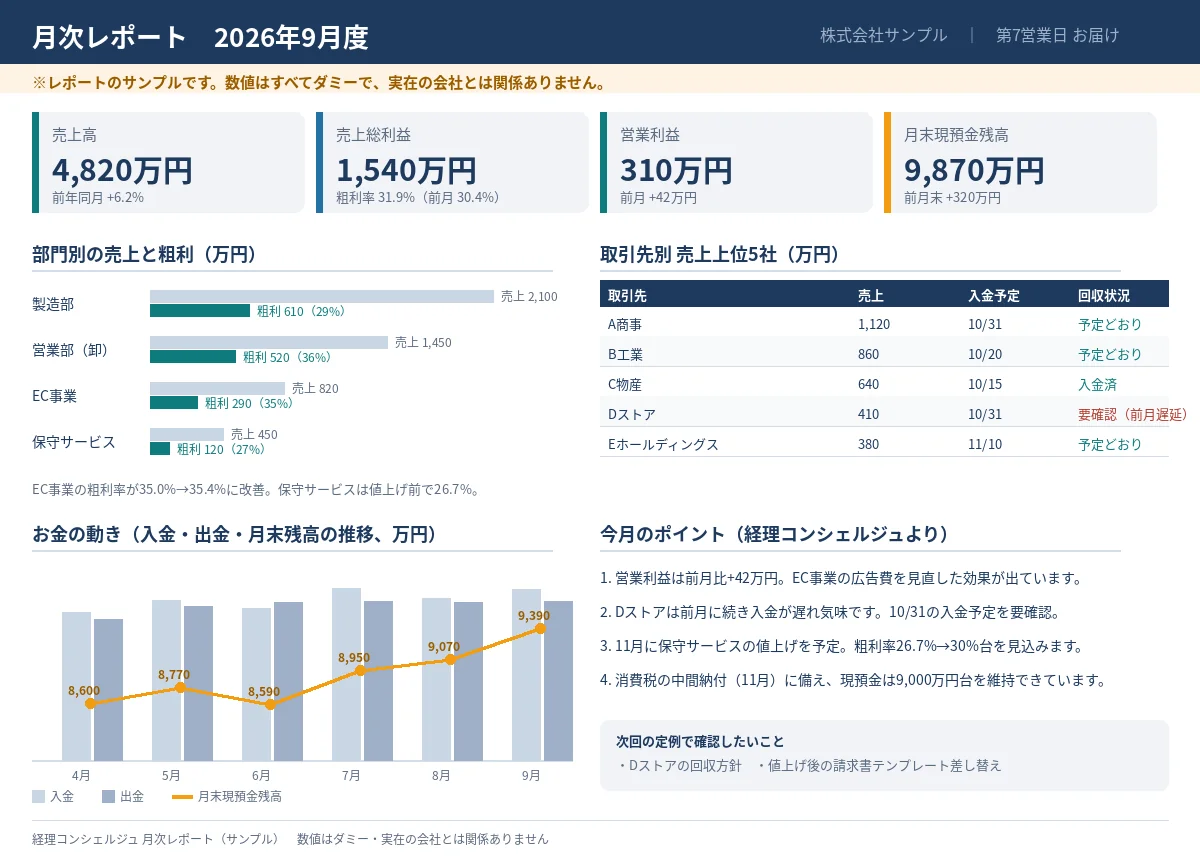This screenshot has height=860, width=1200.
Task: Click the 7月 axis label
Action: coord(351,775)
